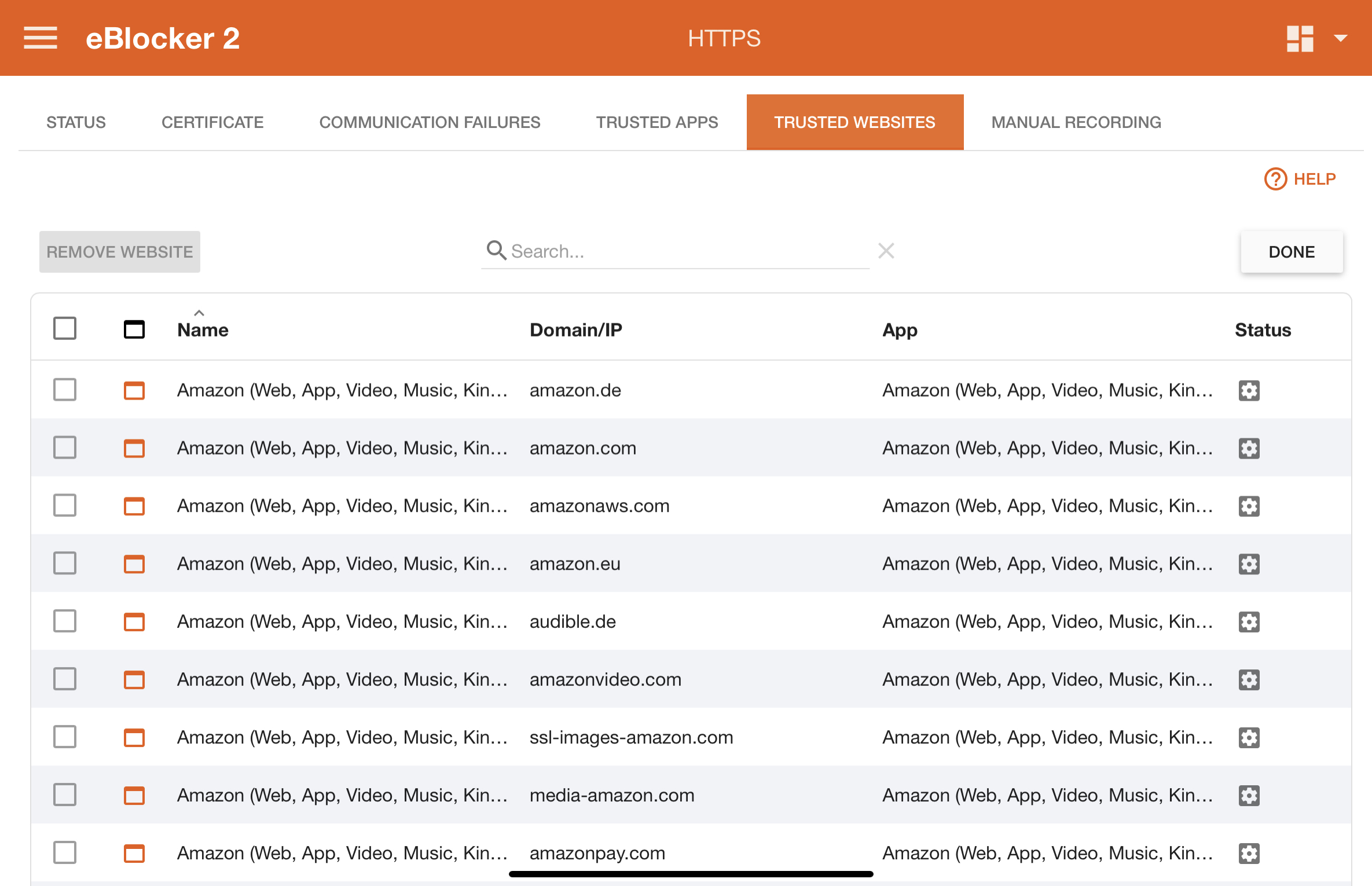Viewport: 1372px width, 886px height.
Task: Check the box for amazon.eu row
Action: pyautogui.click(x=65, y=563)
